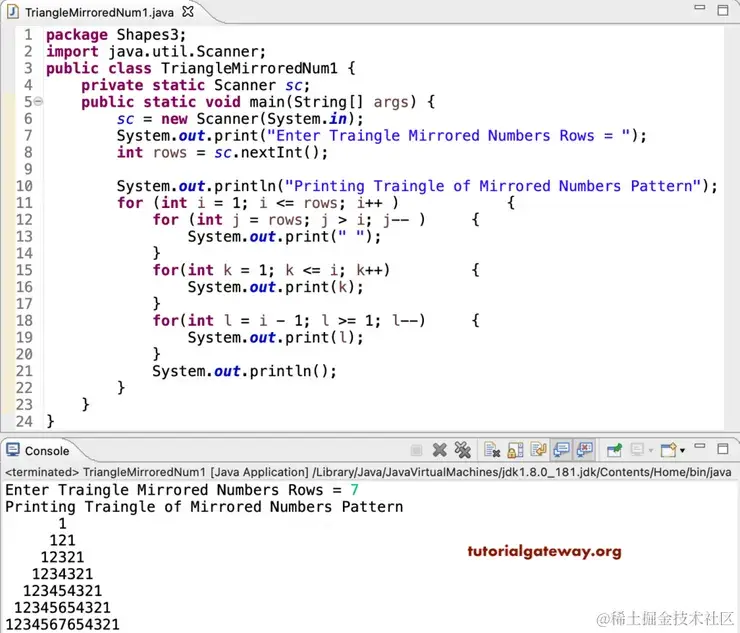The height and width of the screenshot is (633, 740).
Task: Minimize the Console view
Action: pos(700,446)
